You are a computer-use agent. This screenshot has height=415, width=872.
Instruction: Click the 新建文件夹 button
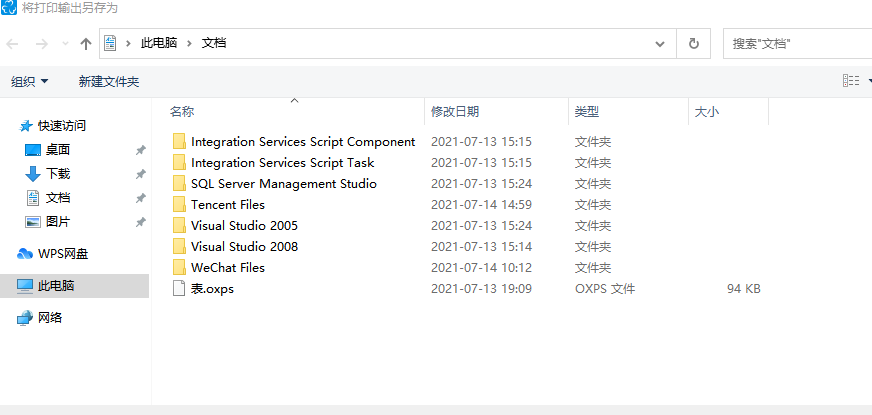pos(108,82)
